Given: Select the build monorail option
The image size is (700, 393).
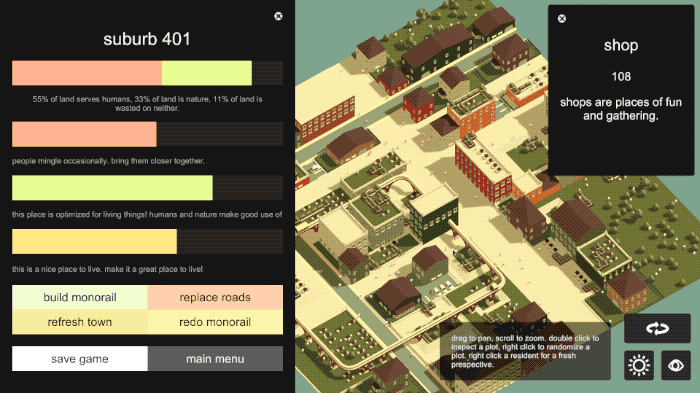Looking at the screenshot, I should [x=79, y=297].
